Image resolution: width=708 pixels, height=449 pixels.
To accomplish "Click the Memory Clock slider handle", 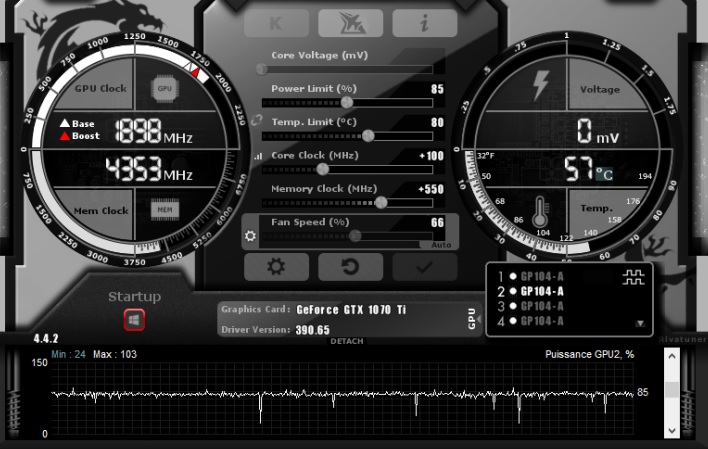I will tap(381, 202).
